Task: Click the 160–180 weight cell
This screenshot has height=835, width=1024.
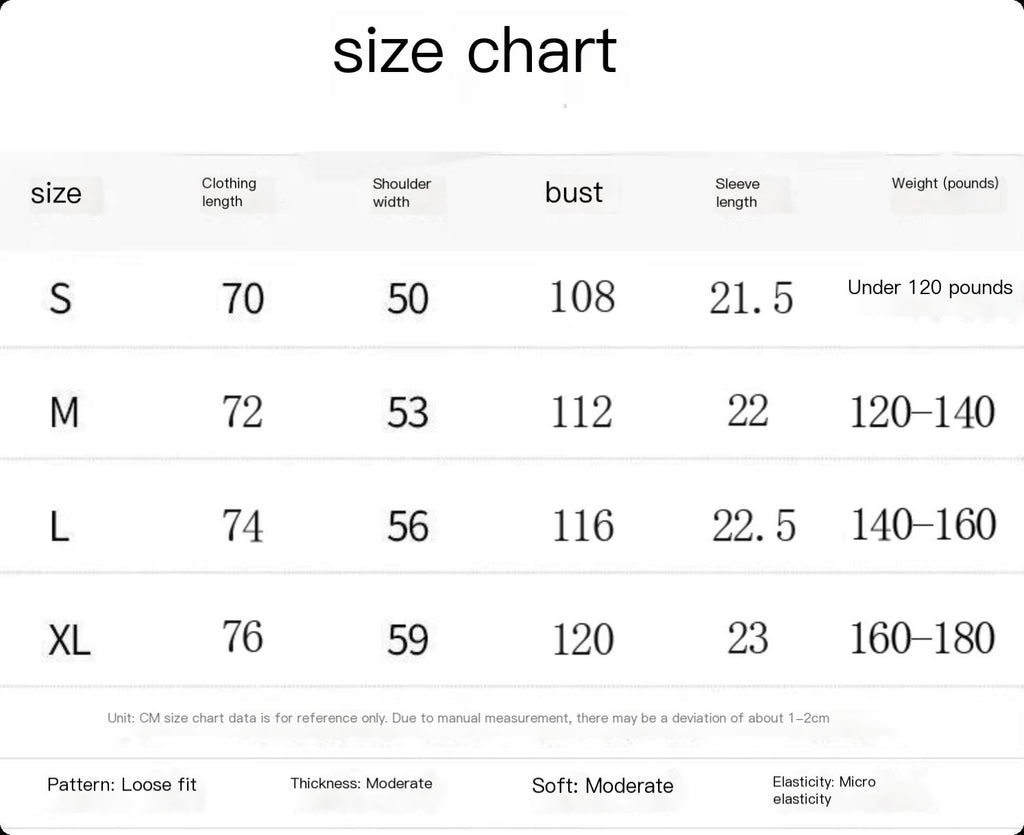Action: (x=922, y=638)
